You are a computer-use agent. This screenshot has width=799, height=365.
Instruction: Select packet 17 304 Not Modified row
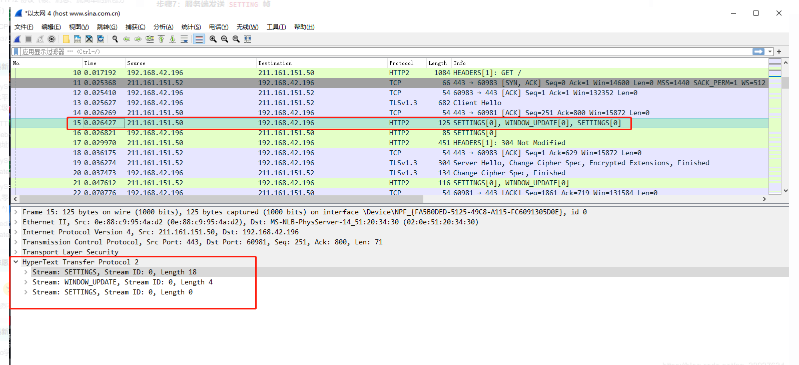389,143
